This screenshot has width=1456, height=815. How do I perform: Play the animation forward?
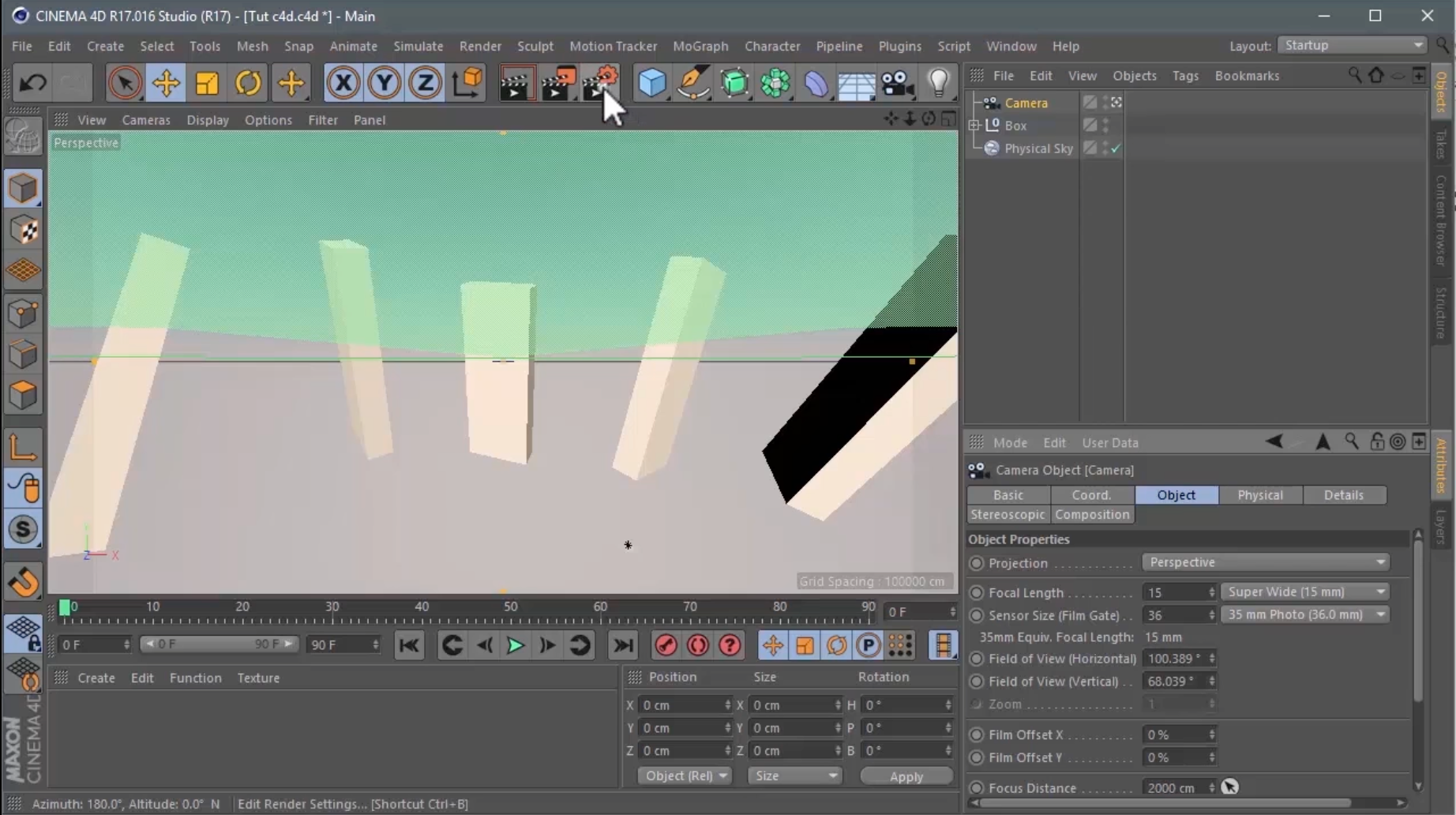[x=516, y=645]
